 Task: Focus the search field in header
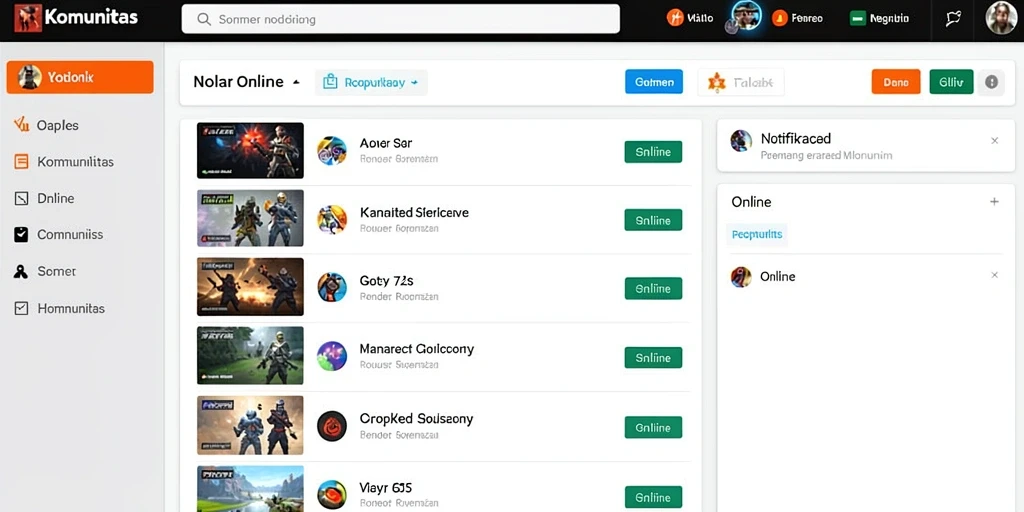(x=400, y=19)
